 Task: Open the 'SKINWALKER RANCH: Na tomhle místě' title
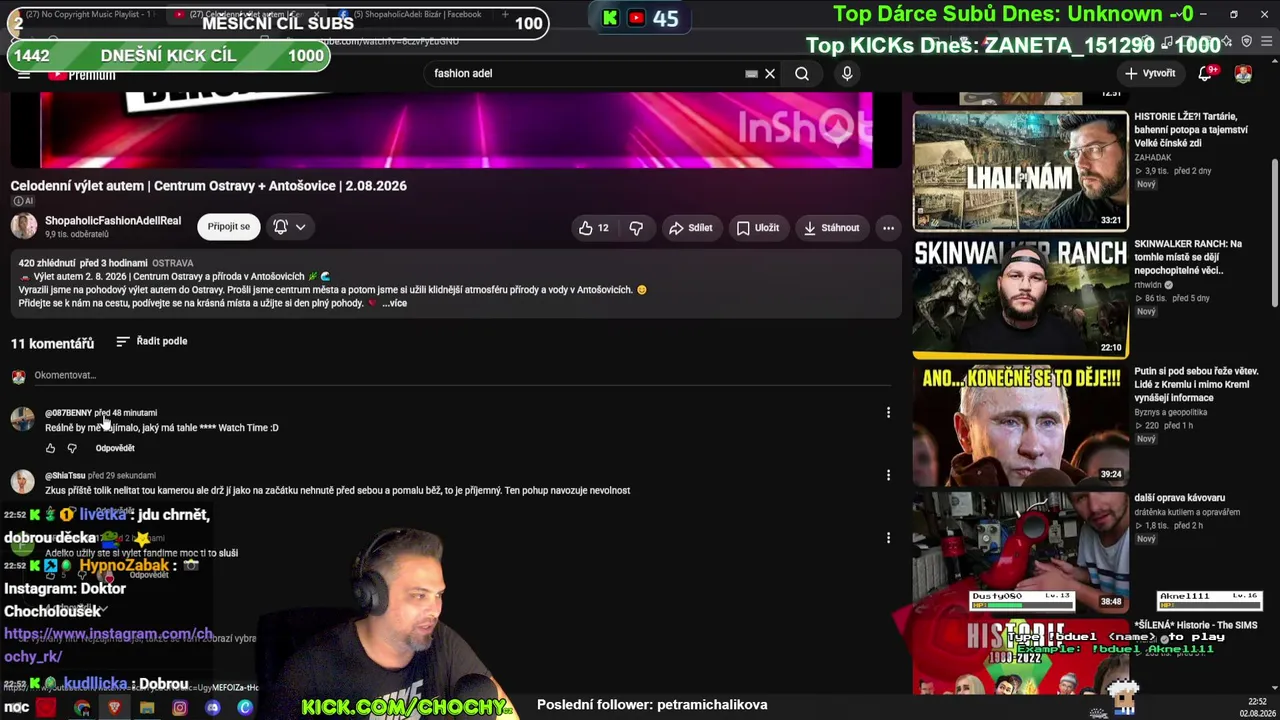(x=1190, y=257)
